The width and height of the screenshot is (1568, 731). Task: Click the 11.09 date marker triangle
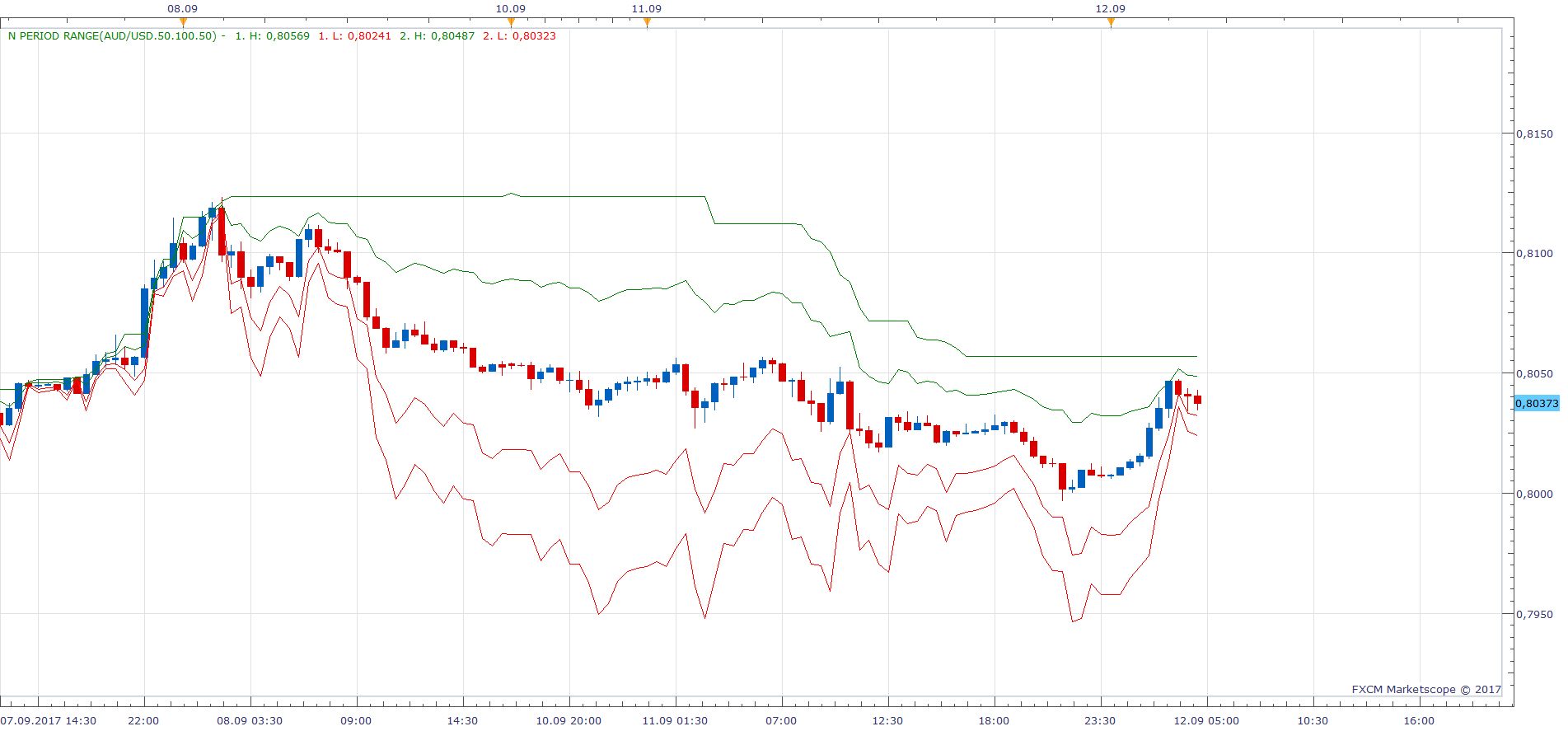tap(647, 22)
